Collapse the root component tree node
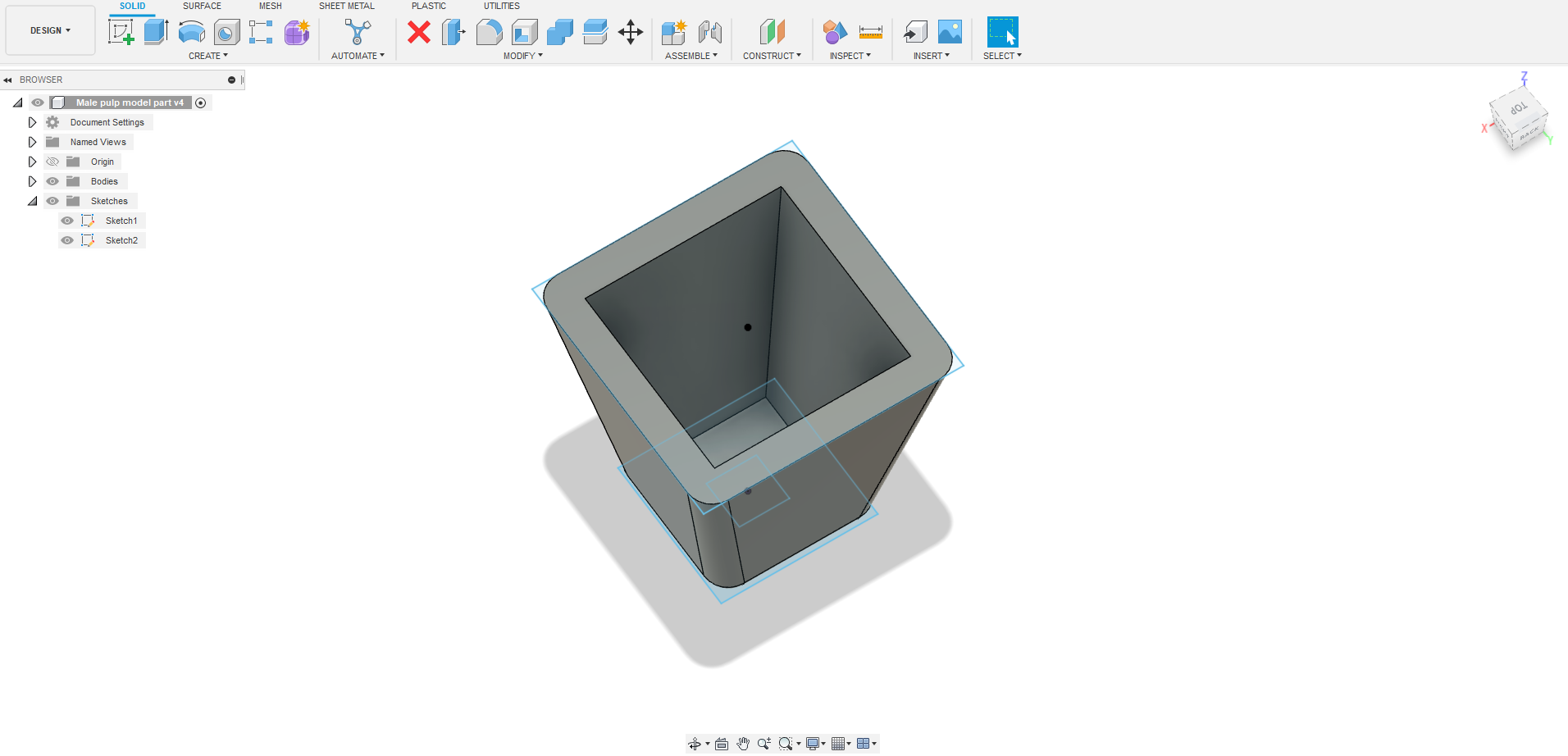Screen dimensions: 1568x756 [x=17, y=102]
